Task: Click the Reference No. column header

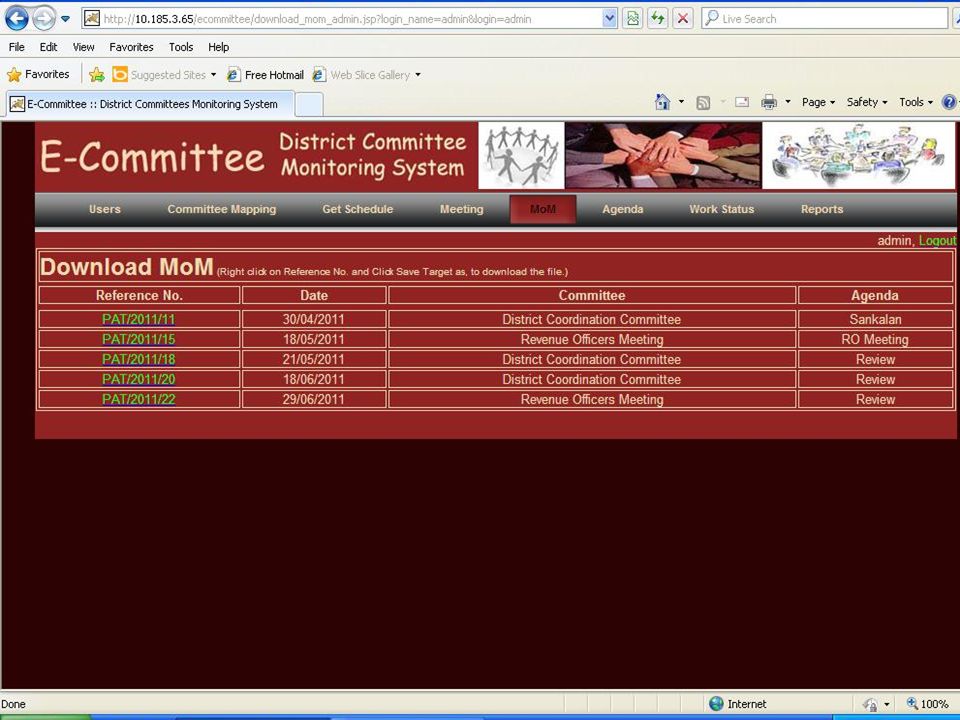Action: (139, 295)
